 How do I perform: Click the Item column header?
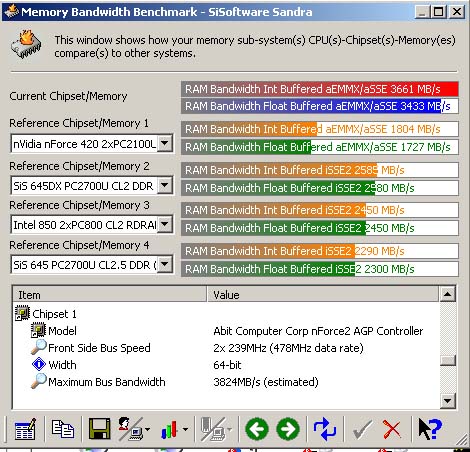109,295
